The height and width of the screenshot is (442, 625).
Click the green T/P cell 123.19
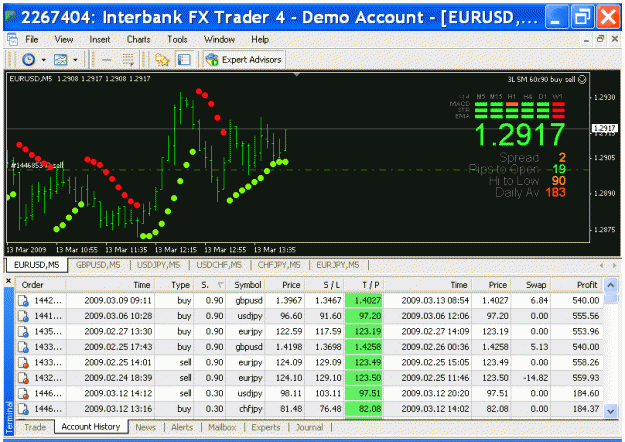pos(364,332)
